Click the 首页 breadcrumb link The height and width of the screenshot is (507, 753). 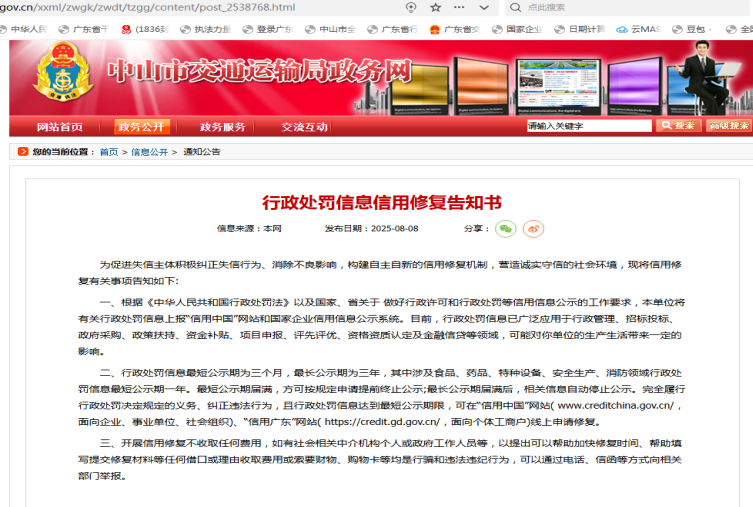(x=108, y=152)
